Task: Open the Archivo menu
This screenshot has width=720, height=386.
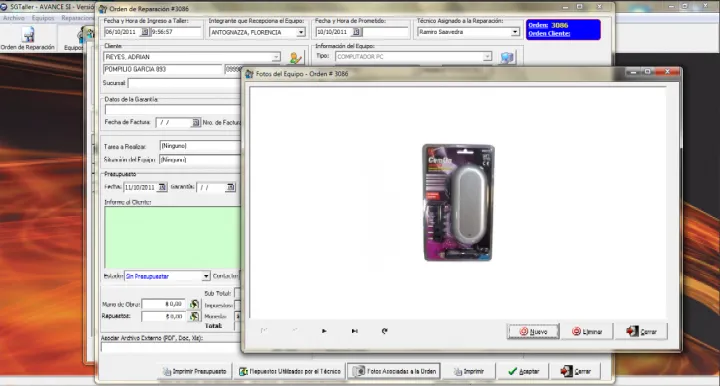Action: tap(14, 18)
